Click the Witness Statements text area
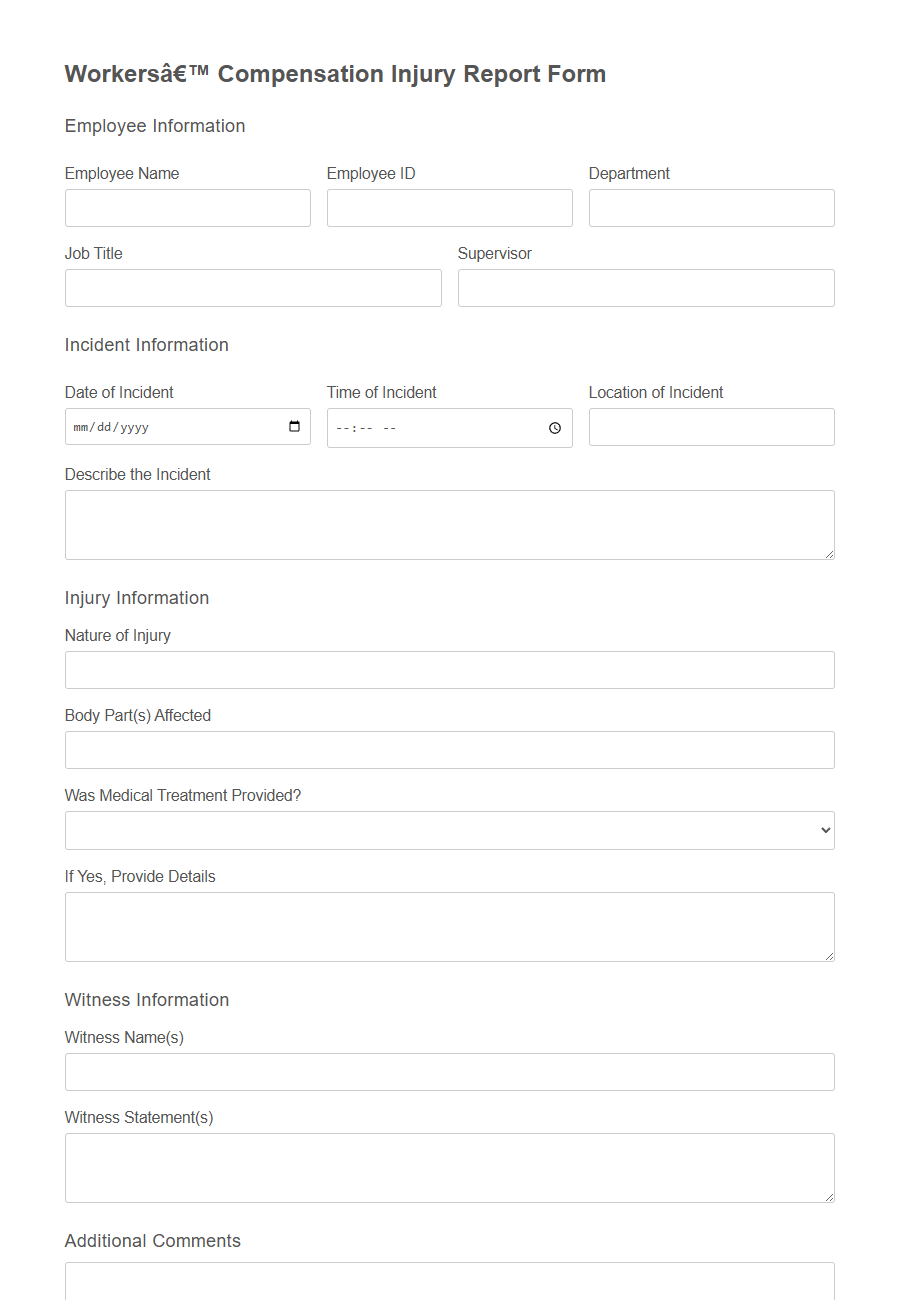Viewport: 900px width, 1300px height. [450, 1167]
